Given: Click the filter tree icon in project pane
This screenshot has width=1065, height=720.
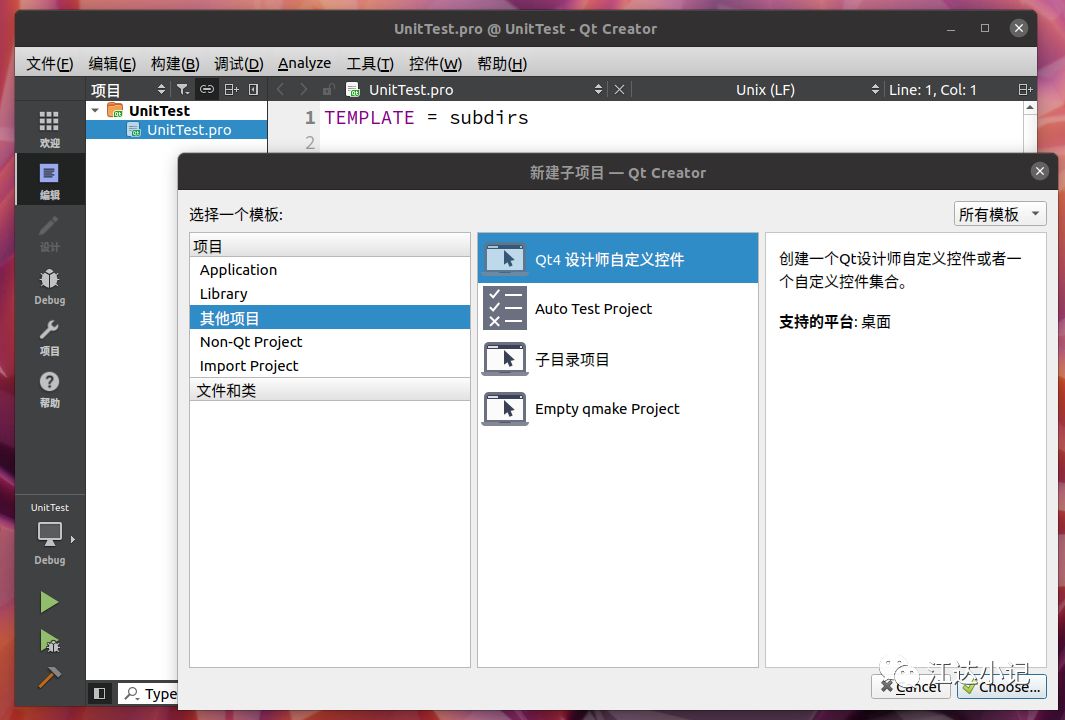Looking at the screenshot, I should [182, 89].
